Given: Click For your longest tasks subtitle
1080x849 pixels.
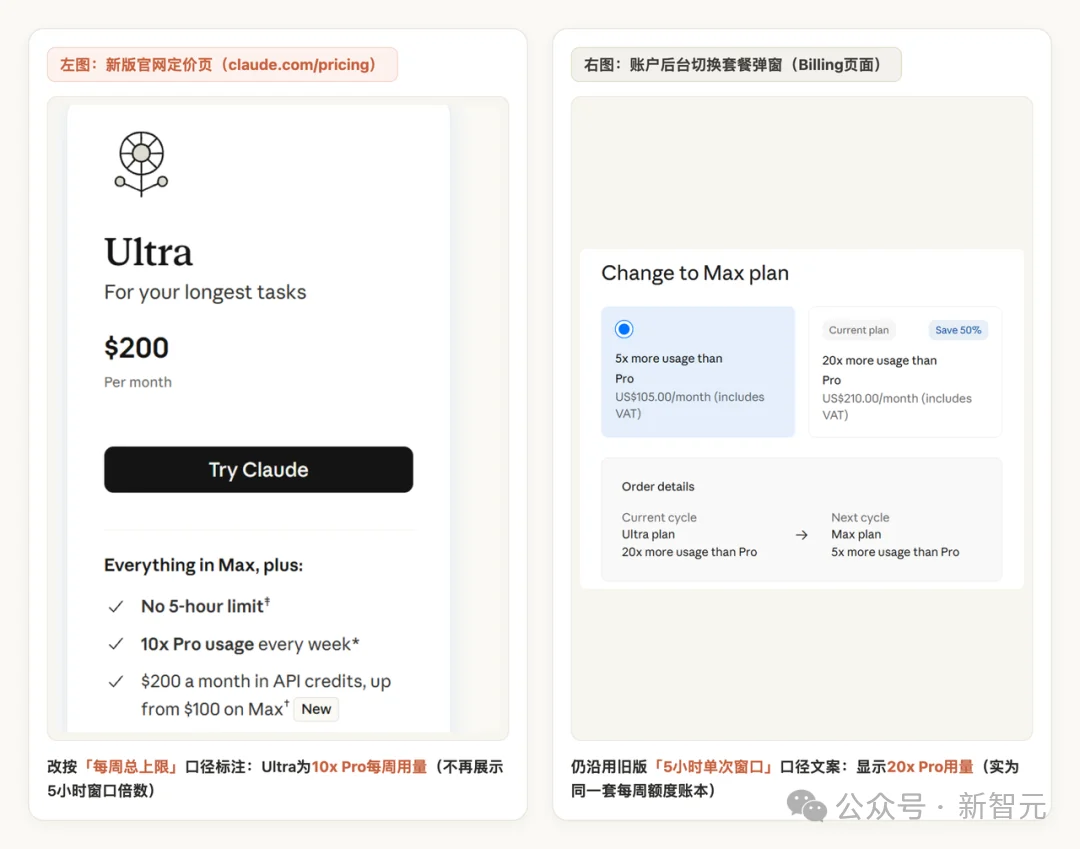Looking at the screenshot, I should pyautogui.click(x=205, y=292).
